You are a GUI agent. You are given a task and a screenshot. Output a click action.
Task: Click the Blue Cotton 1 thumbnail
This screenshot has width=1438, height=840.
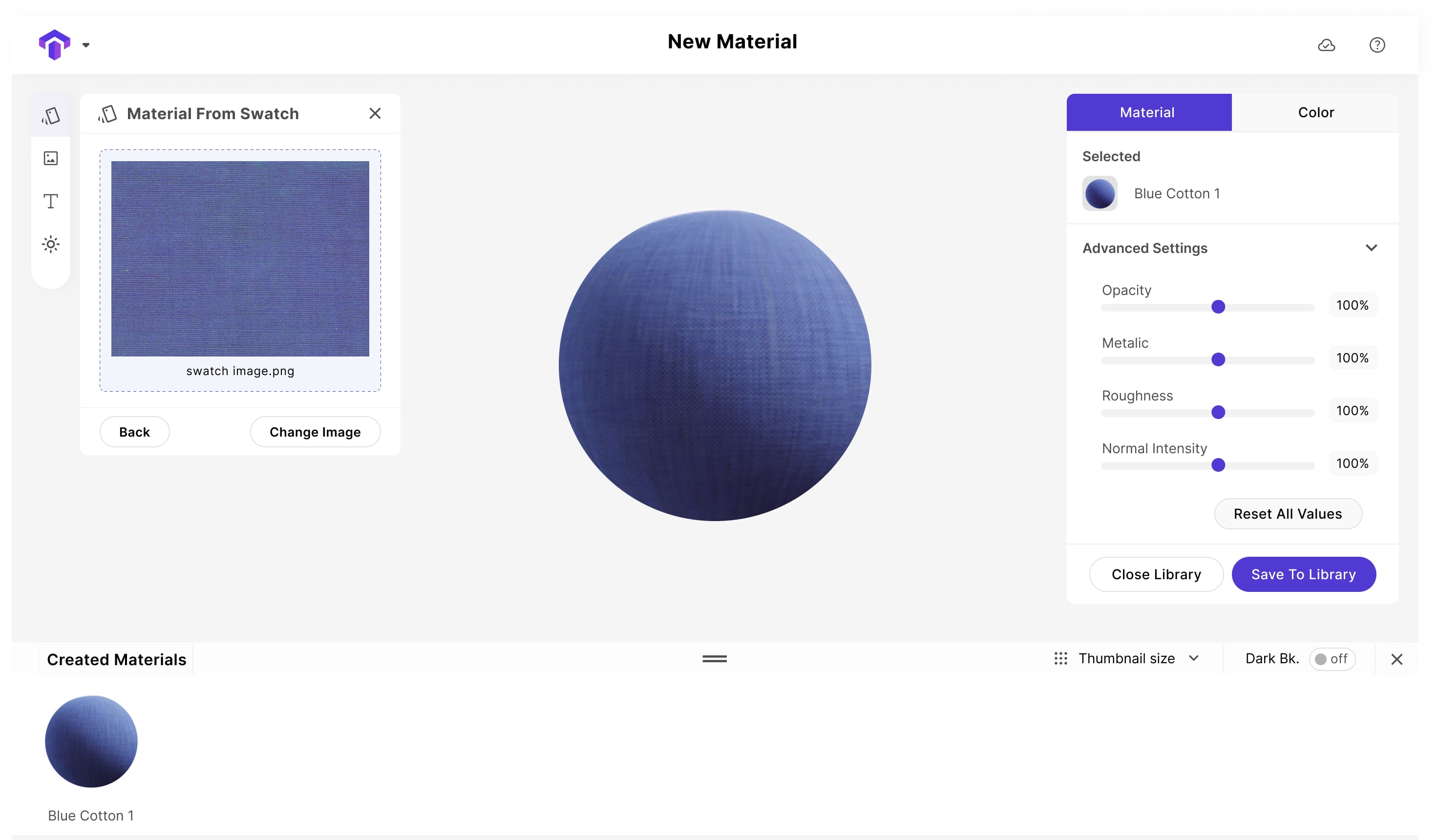91,741
